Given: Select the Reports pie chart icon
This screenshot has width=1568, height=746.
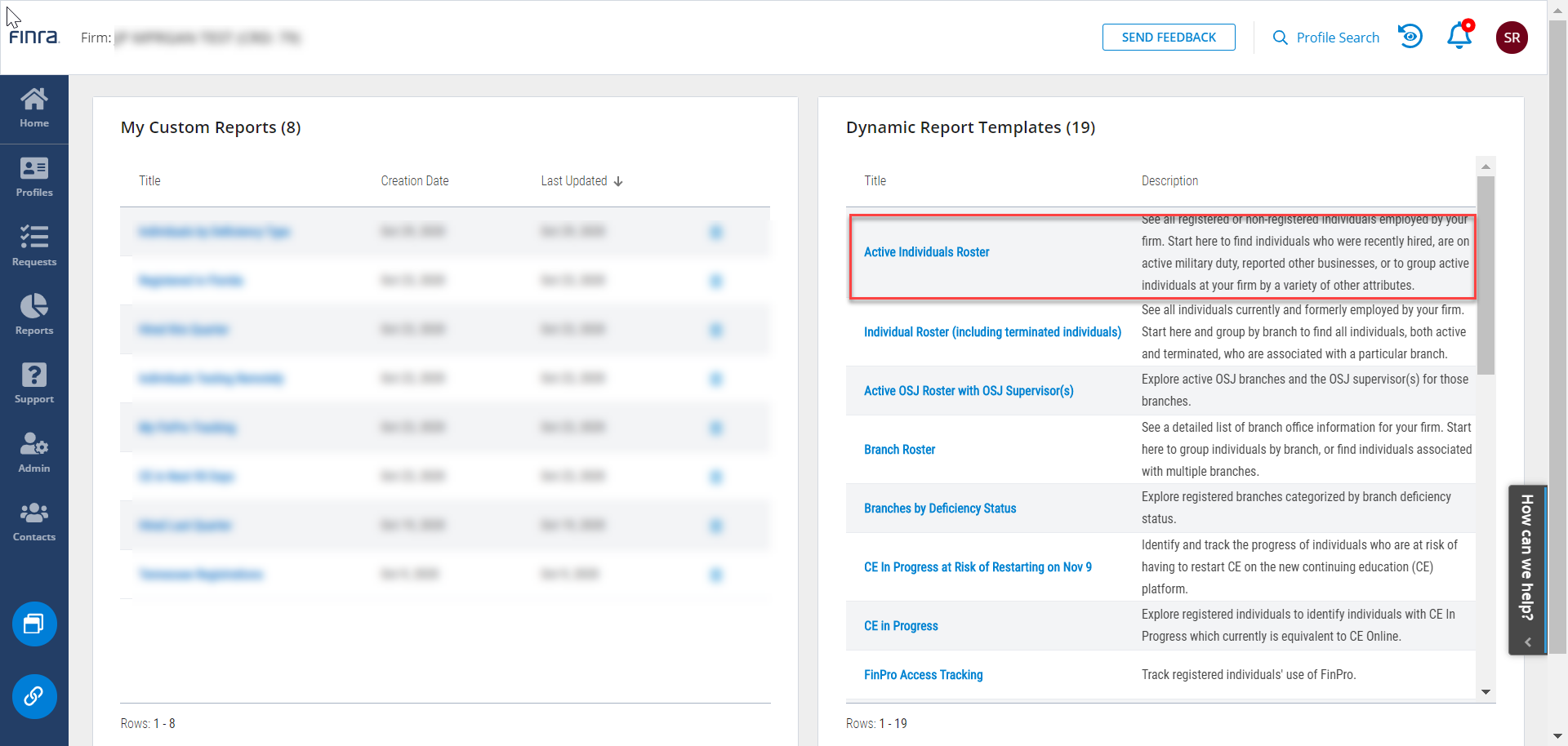Looking at the screenshot, I should click(x=34, y=315).
